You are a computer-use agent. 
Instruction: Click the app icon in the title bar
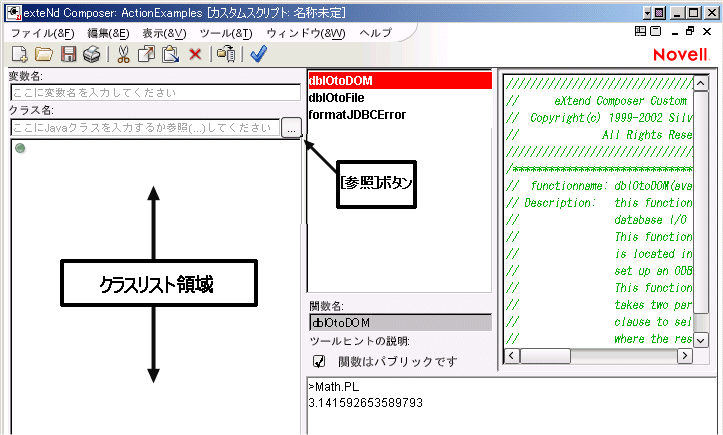13,12
